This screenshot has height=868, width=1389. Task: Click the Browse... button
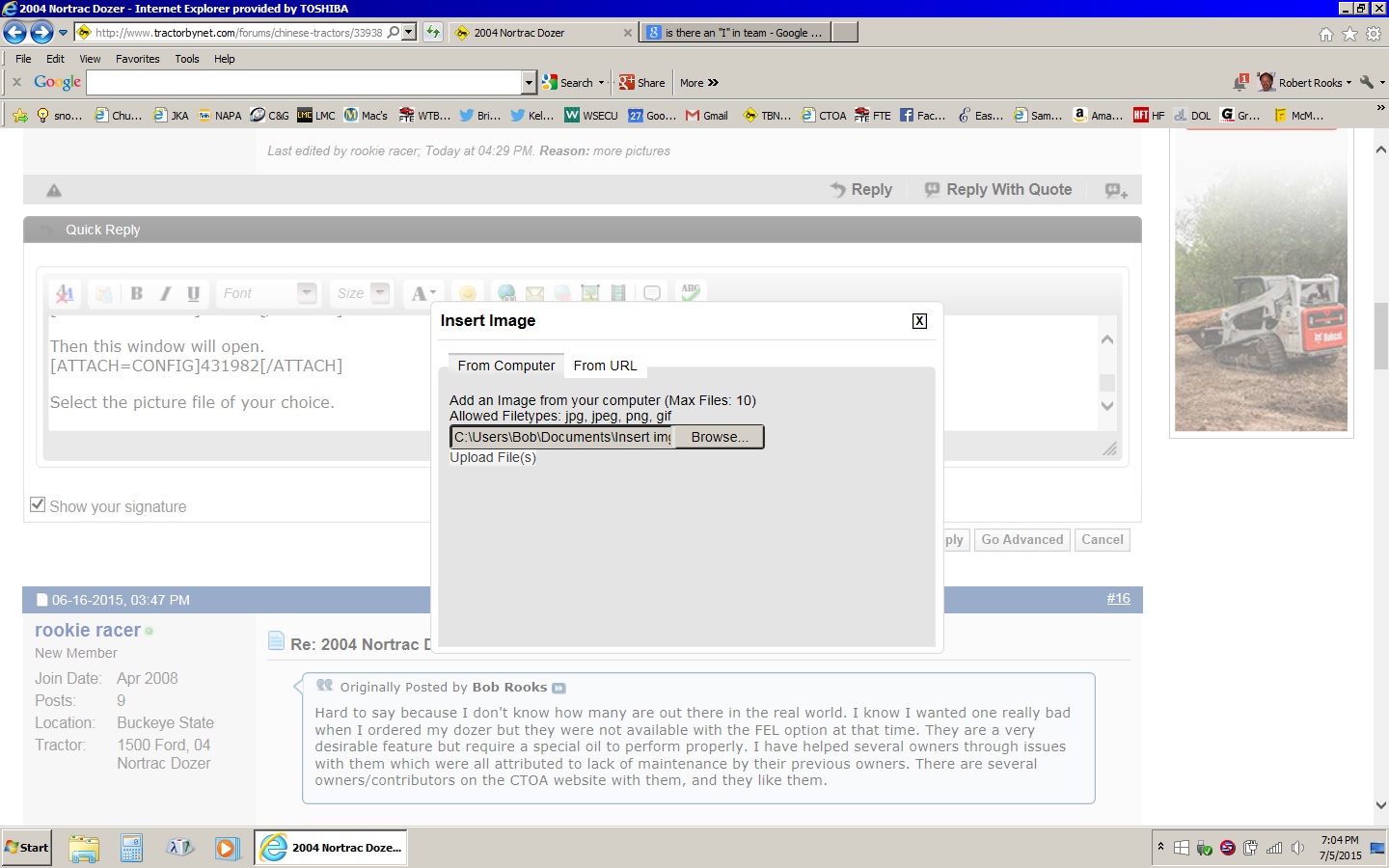[x=719, y=437]
